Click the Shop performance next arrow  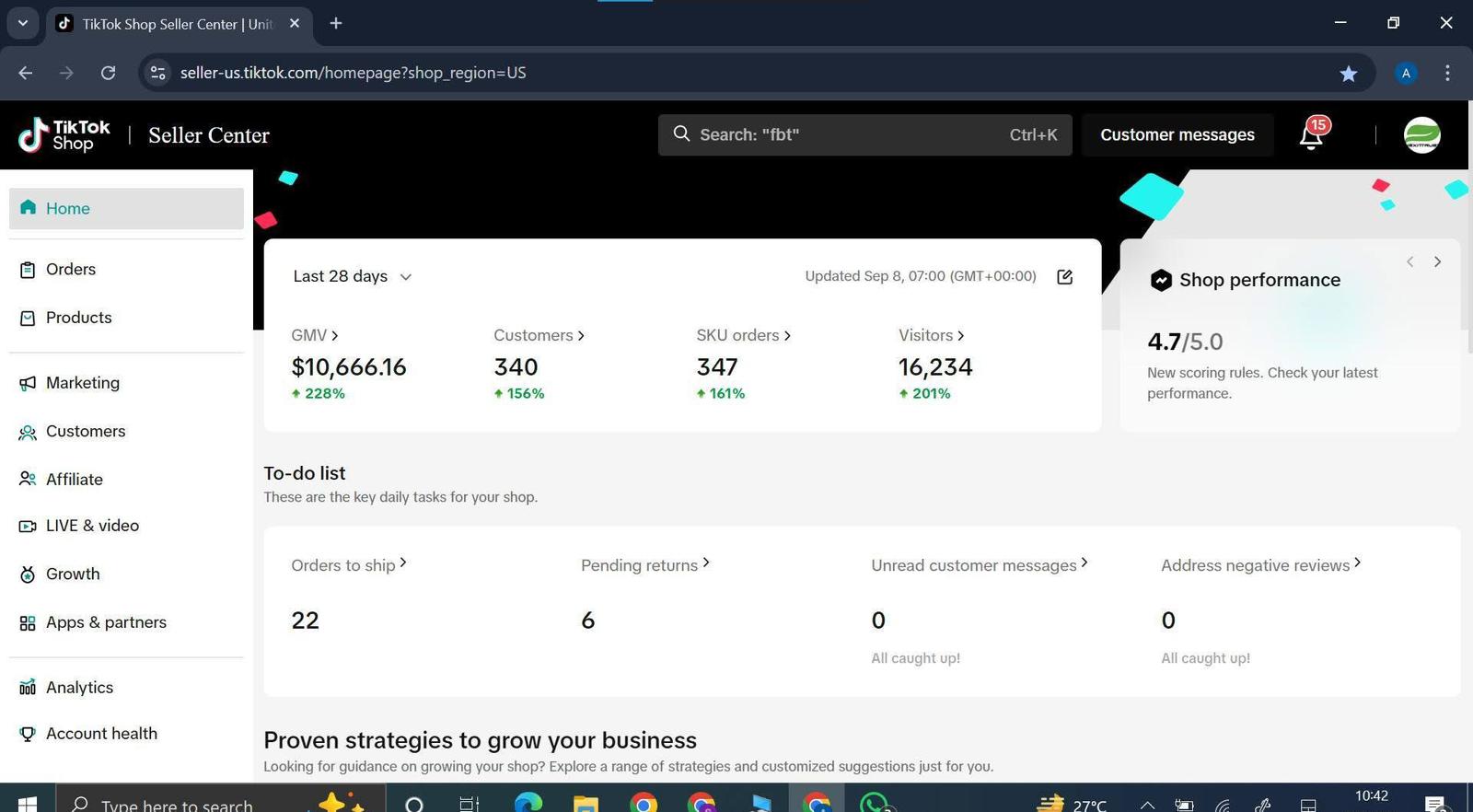[1437, 262]
